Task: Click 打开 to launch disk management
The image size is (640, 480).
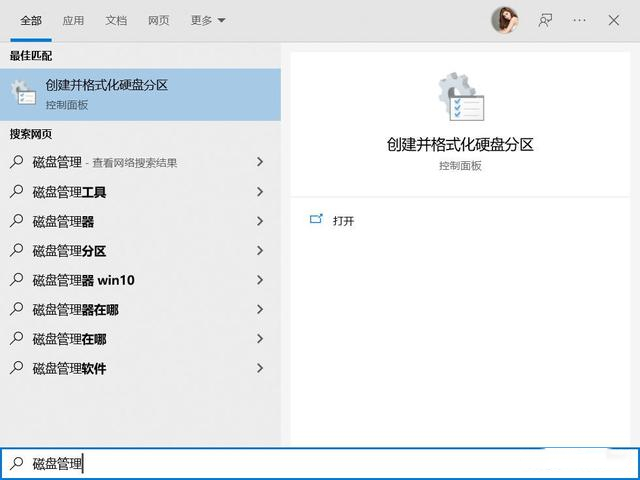Action: click(343, 221)
